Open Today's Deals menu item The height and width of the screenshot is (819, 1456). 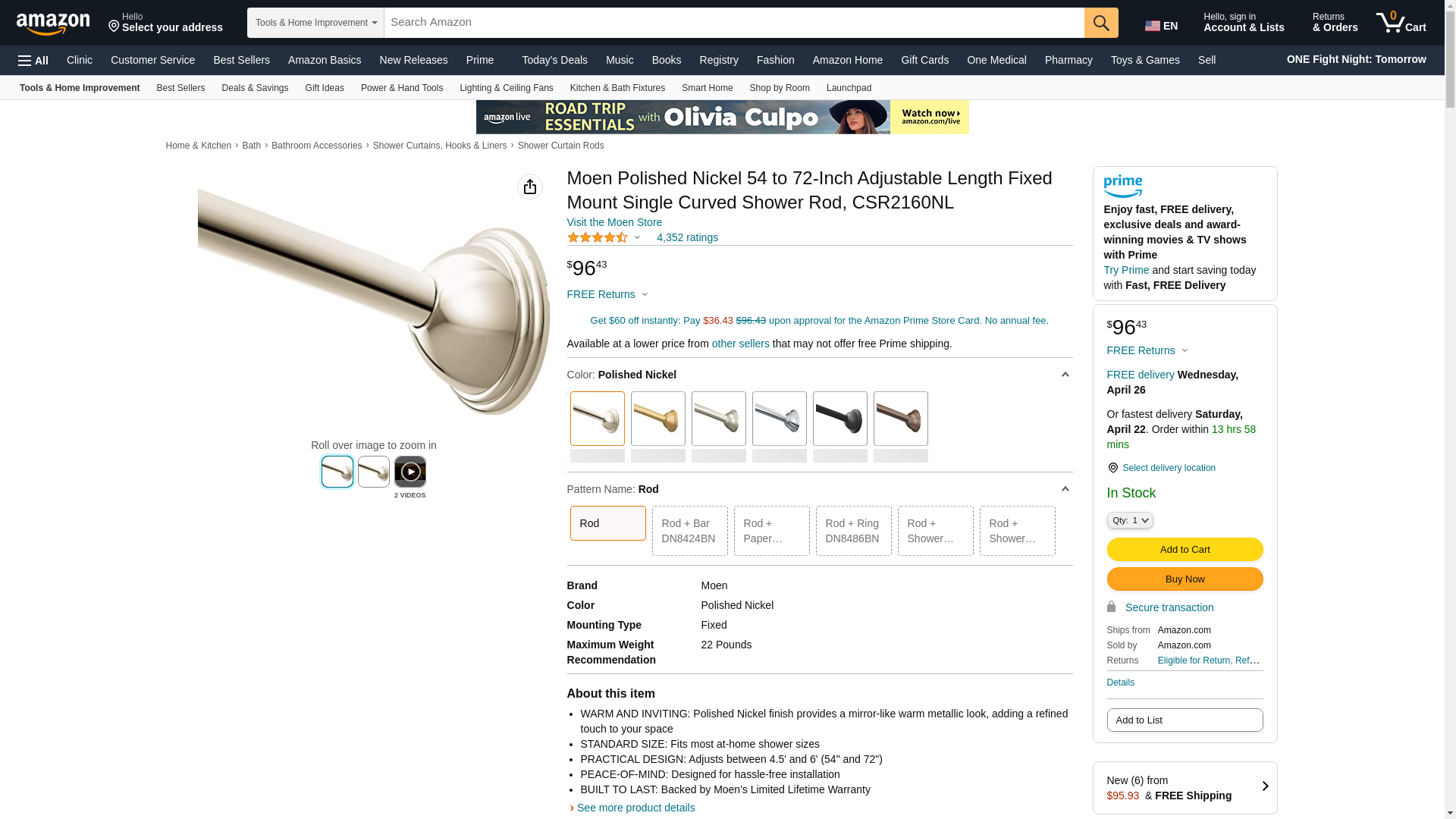(554, 60)
